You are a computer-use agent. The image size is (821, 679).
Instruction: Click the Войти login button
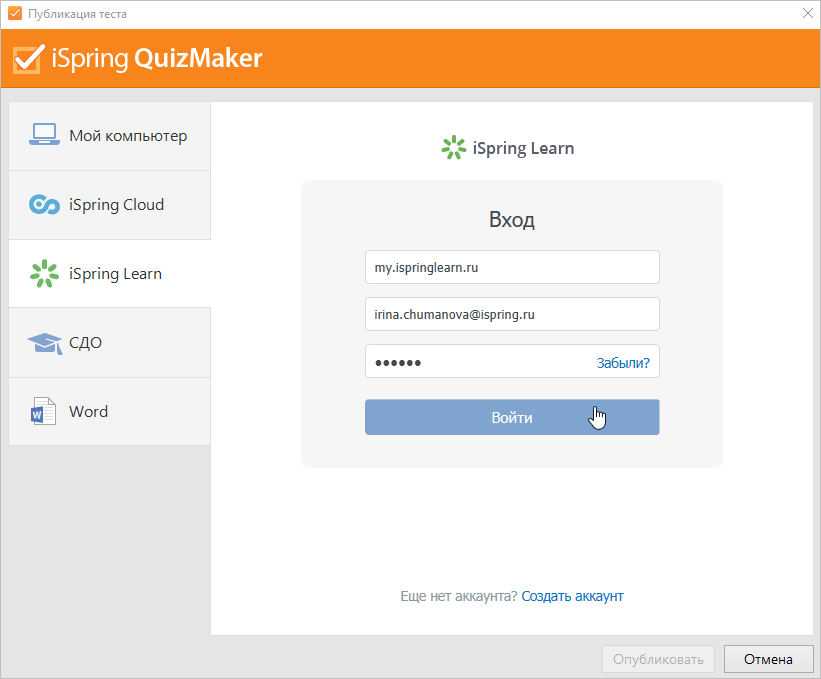(512, 417)
